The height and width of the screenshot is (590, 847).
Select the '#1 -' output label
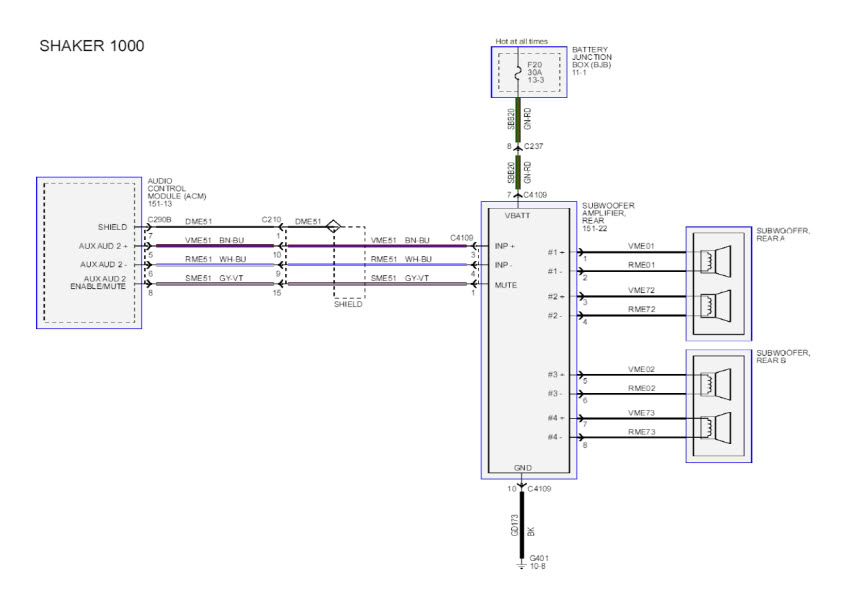pyautogui.click(x=555, y=271)
